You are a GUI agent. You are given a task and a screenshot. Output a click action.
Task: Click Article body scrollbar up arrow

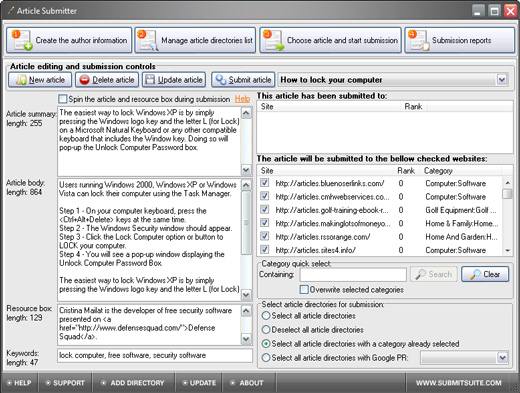(246, 185)
